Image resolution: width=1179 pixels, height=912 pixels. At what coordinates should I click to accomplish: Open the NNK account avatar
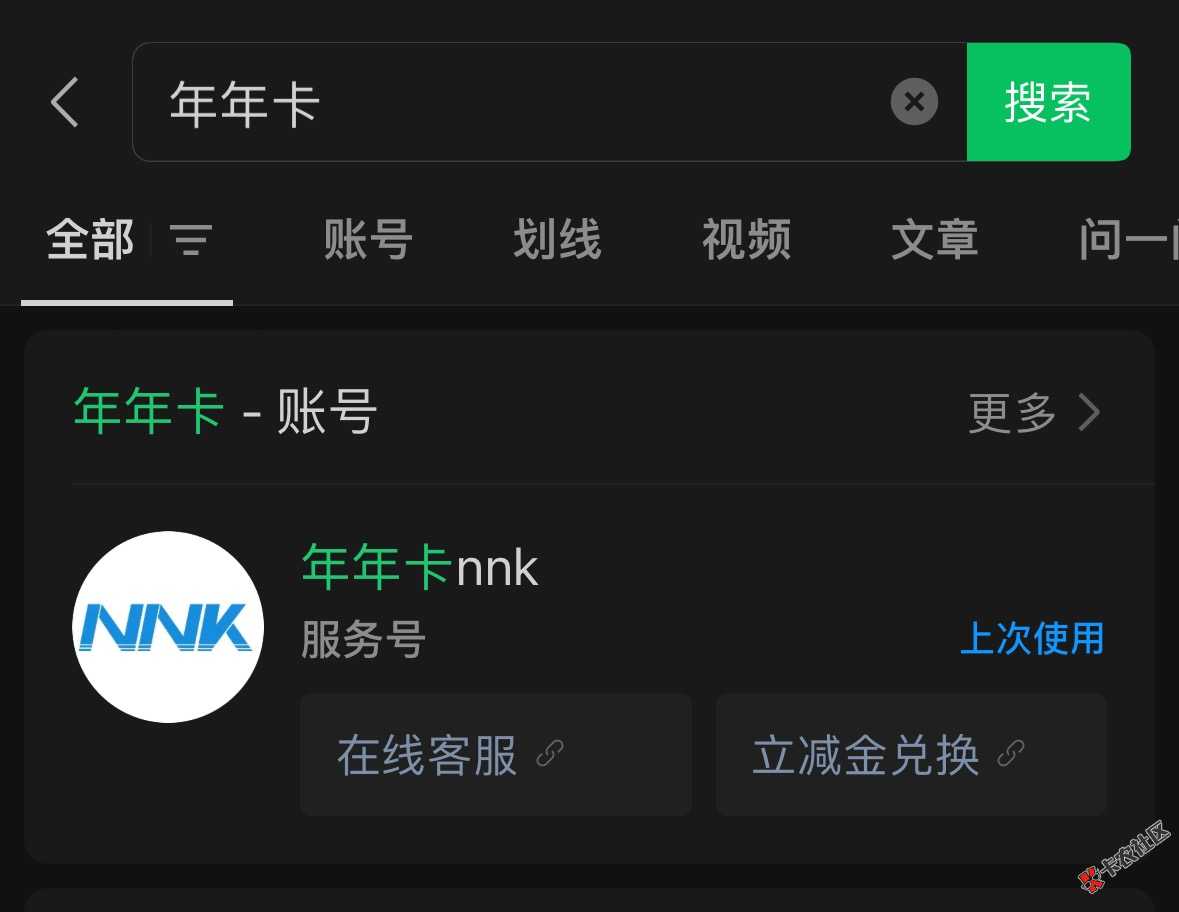click(x=168, y=627)
